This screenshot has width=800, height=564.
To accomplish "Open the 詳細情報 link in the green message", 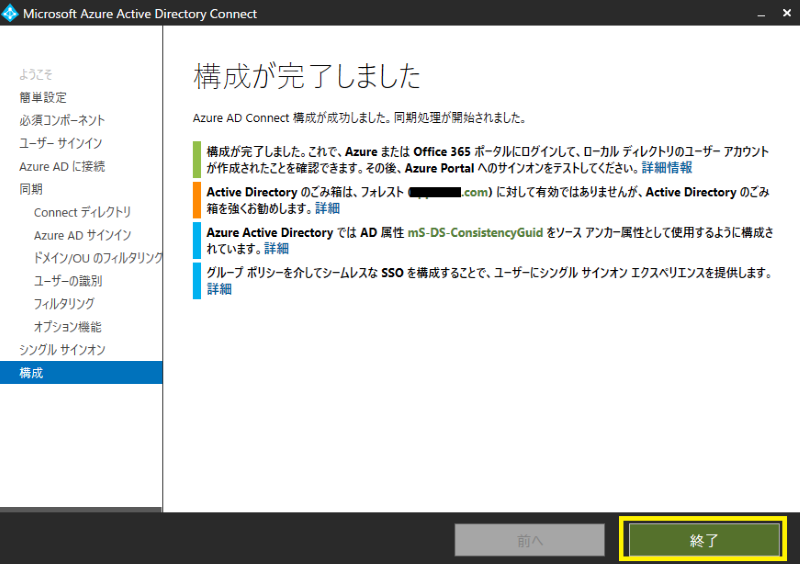I will tap(667, 168).
